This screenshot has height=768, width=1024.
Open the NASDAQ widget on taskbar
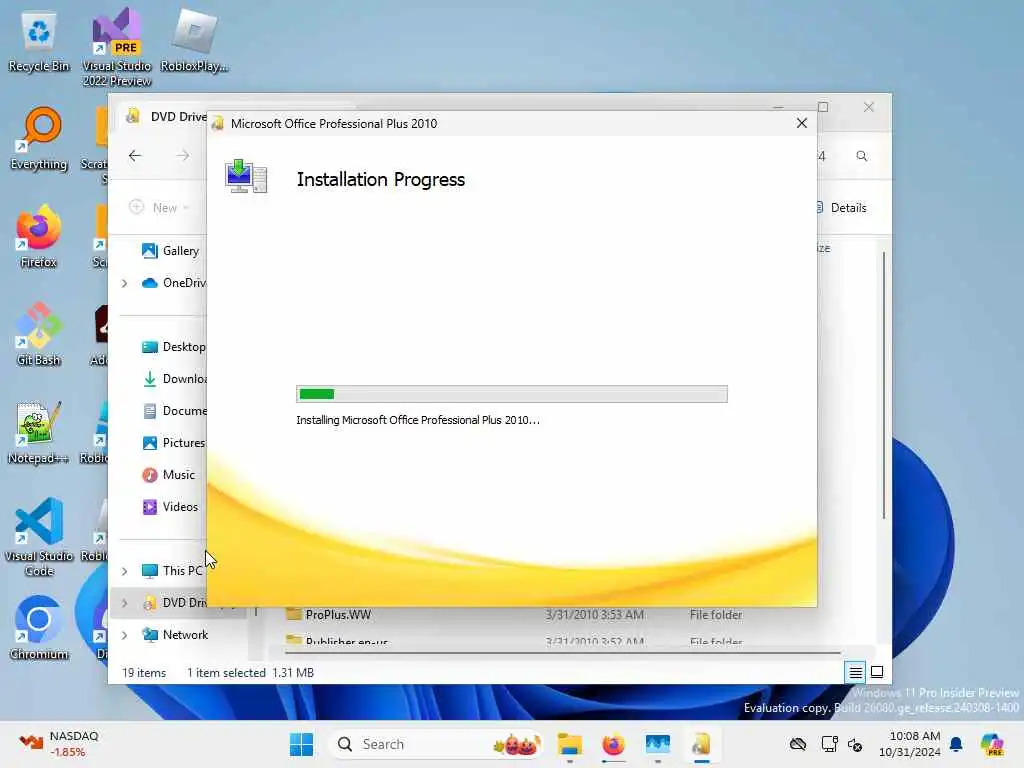click(x=59, y=744)
